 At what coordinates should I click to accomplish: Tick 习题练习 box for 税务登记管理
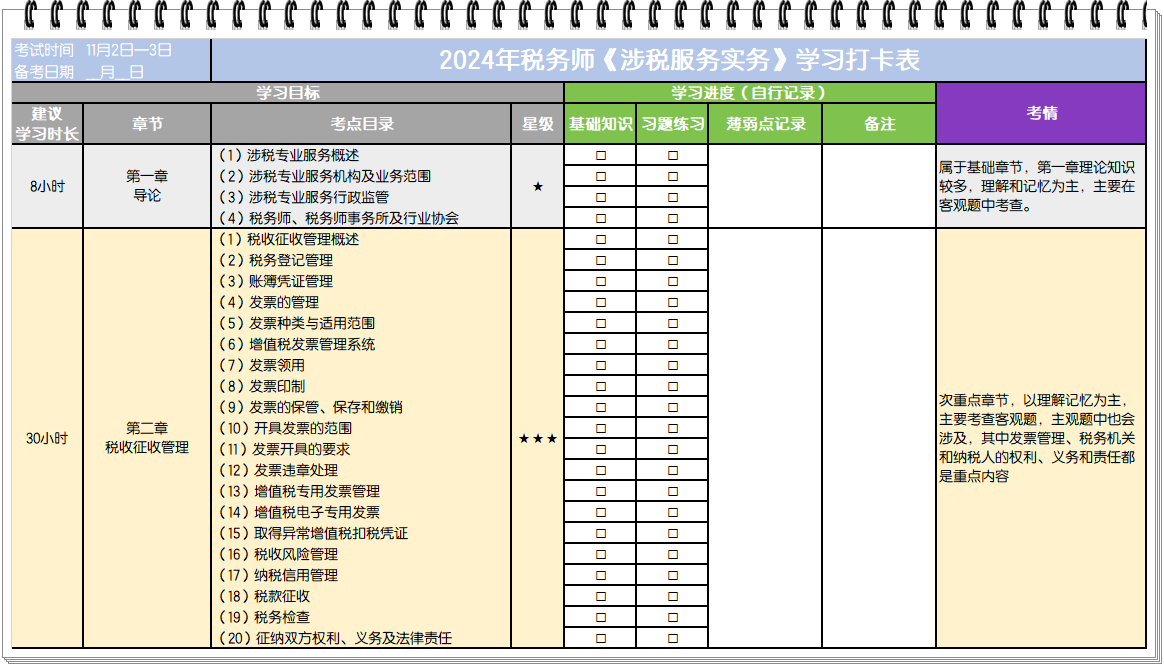pos(673,261)
